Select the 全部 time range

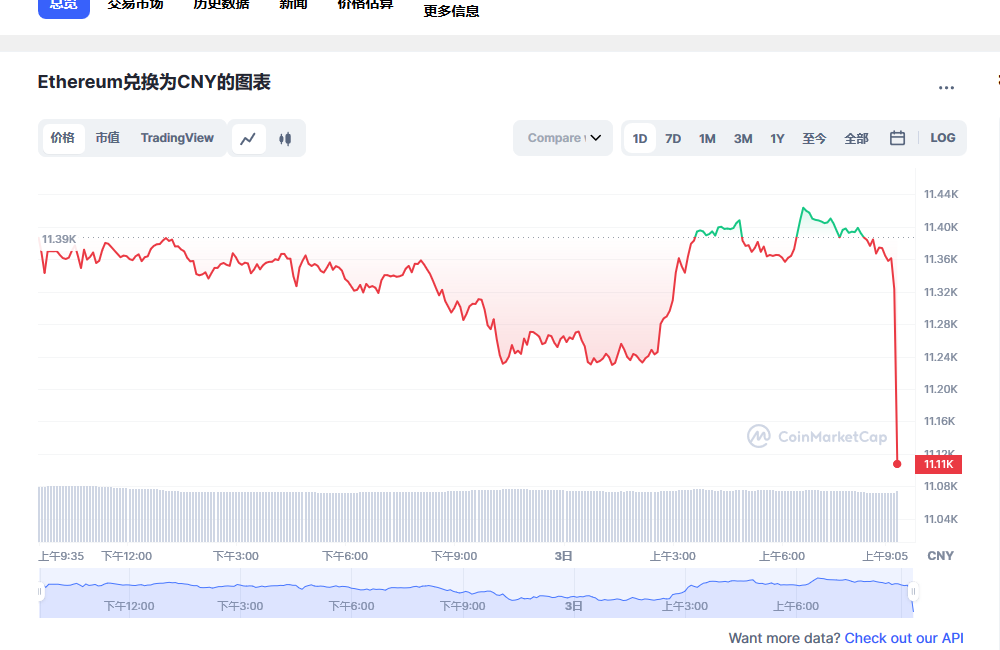[856, 138]
